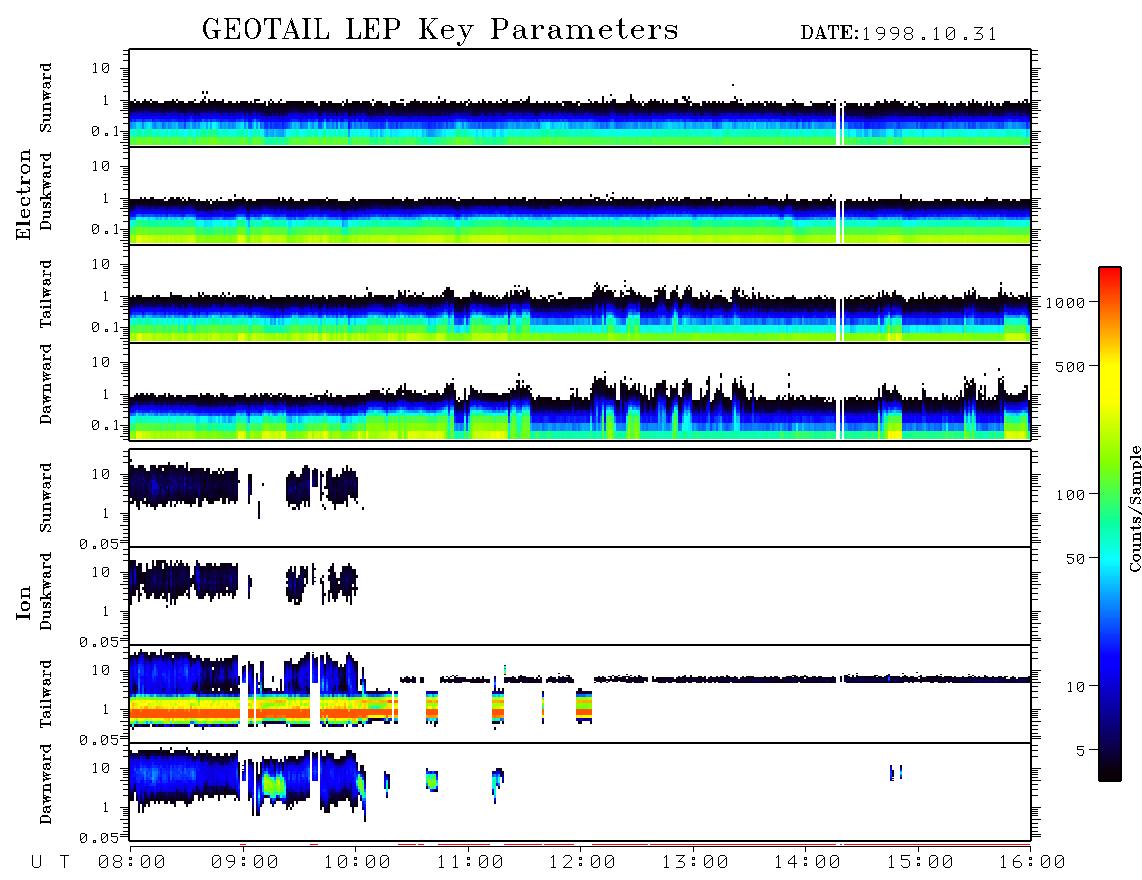The height and width of the screenshot is (880, 1142).
Task: Click the 14:00 time tick label
Action: (x=807, y=862)
